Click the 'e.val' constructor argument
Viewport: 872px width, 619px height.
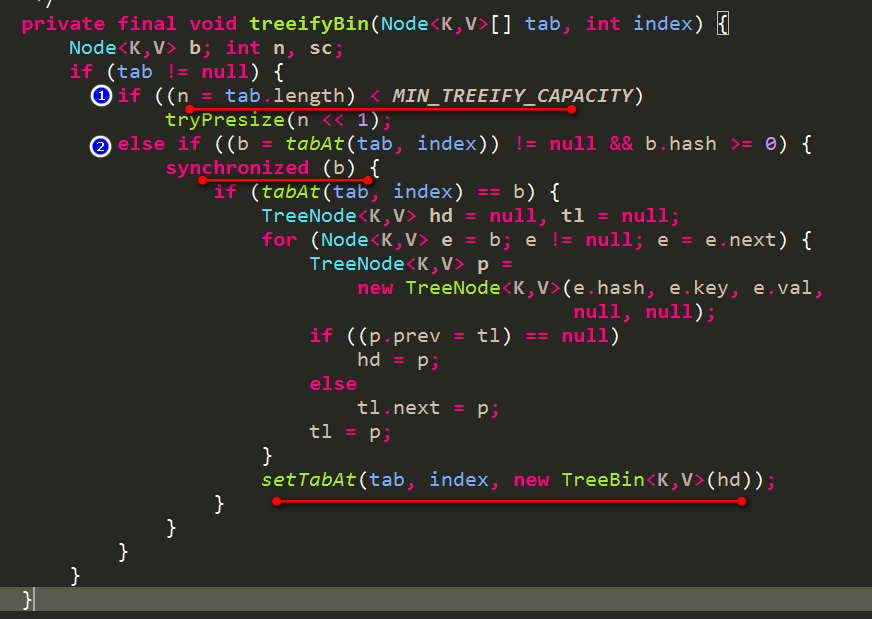[782, 288]
